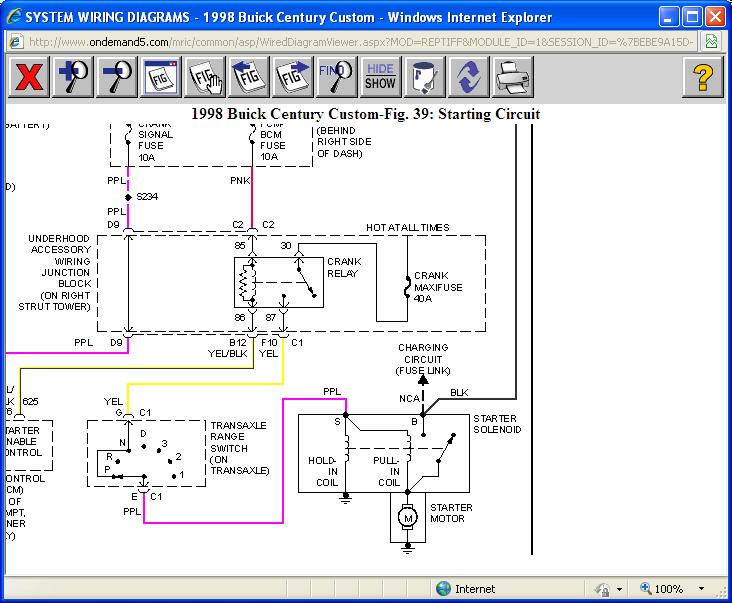
Task: Print the wiring diagram
Action: click(x=513, y=77)
